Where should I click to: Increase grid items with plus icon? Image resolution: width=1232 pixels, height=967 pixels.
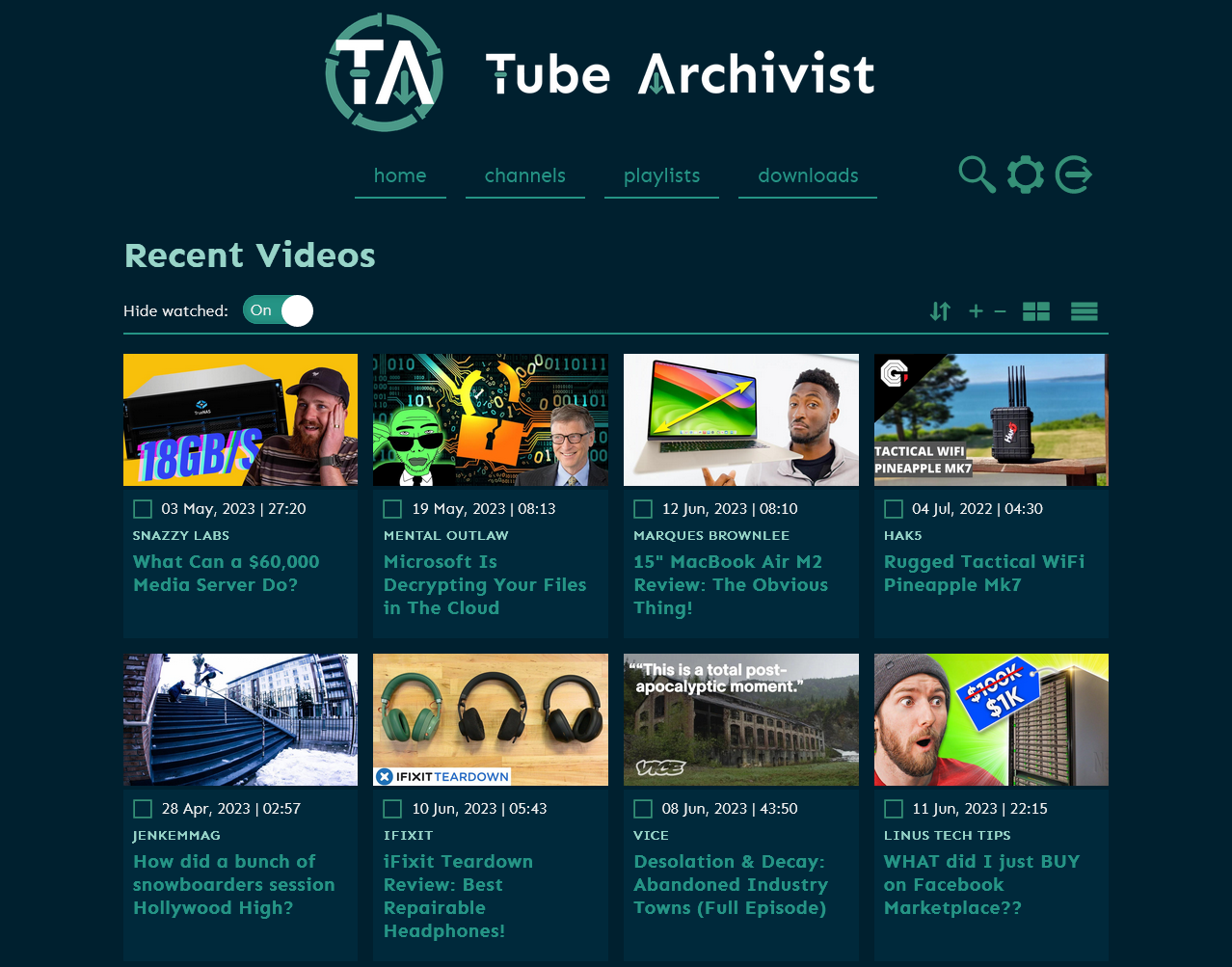click(976, 311)
